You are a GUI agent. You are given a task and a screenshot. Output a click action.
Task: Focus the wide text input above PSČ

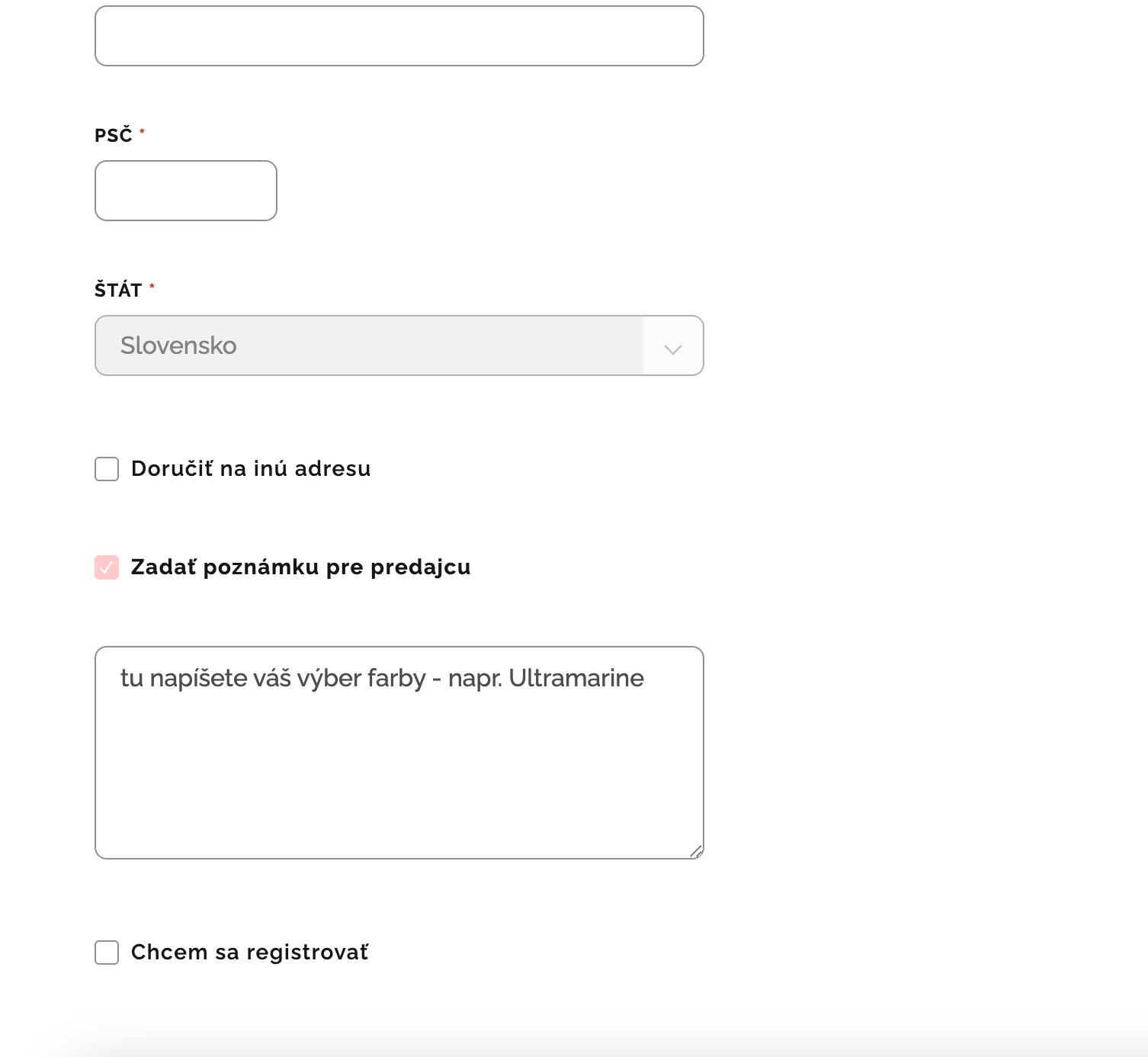click(399, 36)
